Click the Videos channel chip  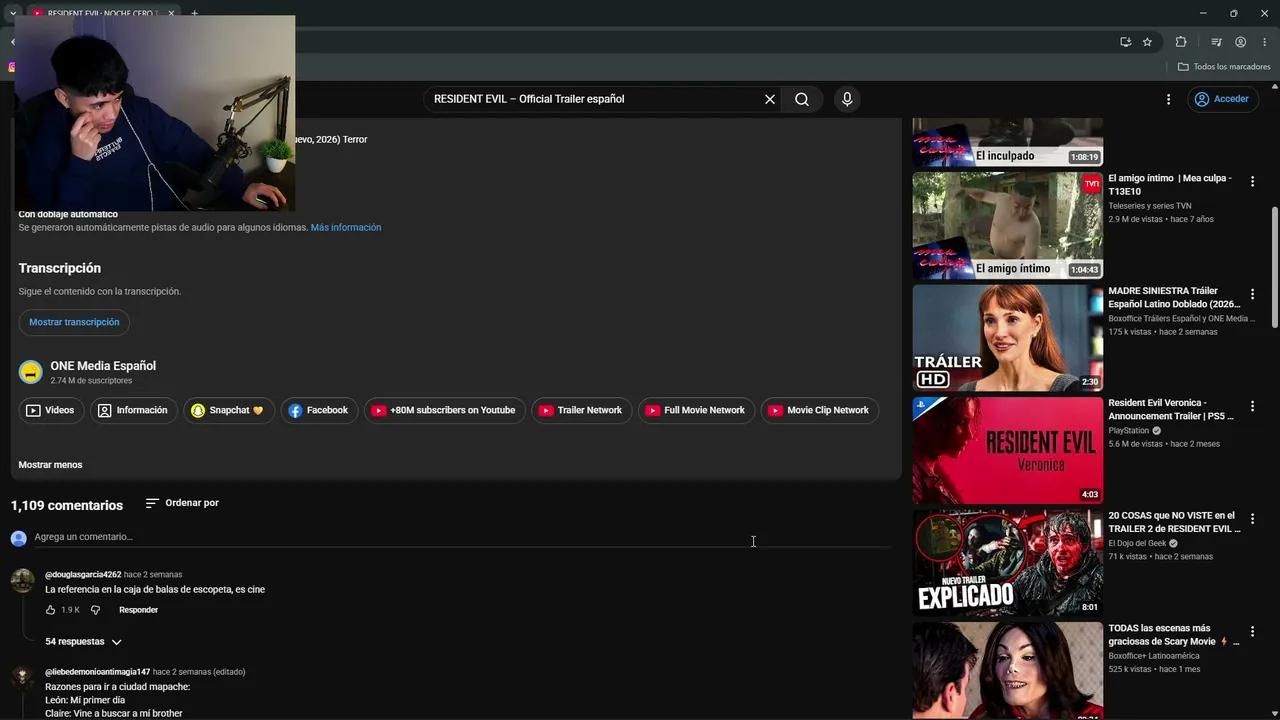pyautogui.click(x=50, y=410)
